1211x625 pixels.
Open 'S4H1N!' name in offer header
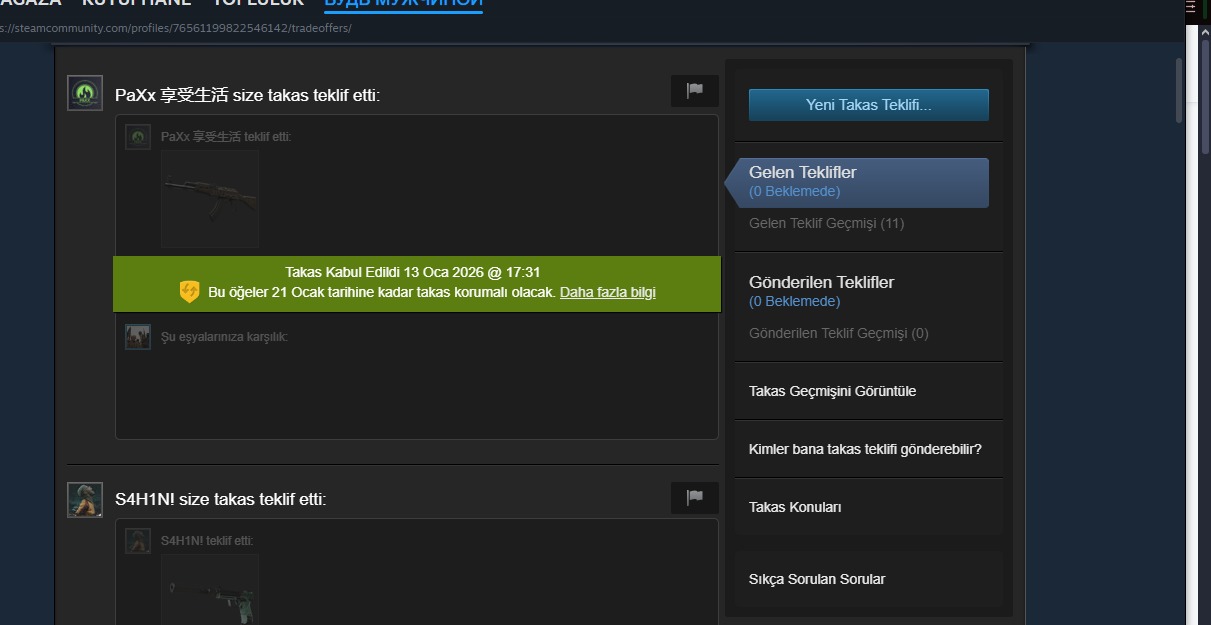tap(145, 499)
